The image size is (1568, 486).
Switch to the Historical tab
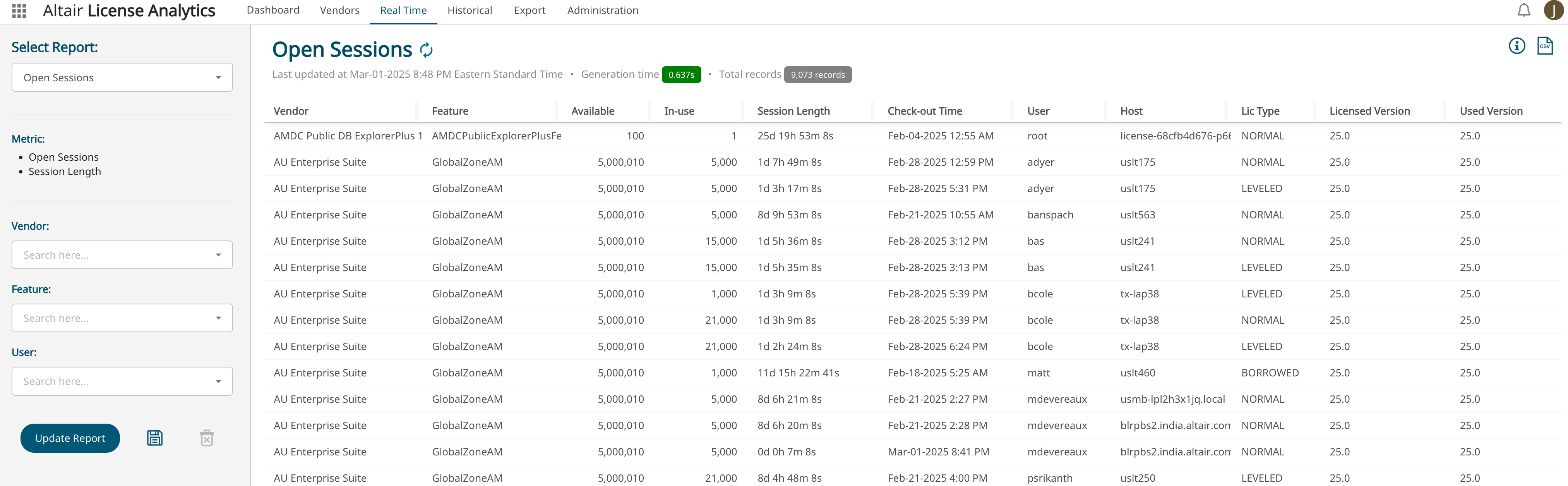[469, 10]
